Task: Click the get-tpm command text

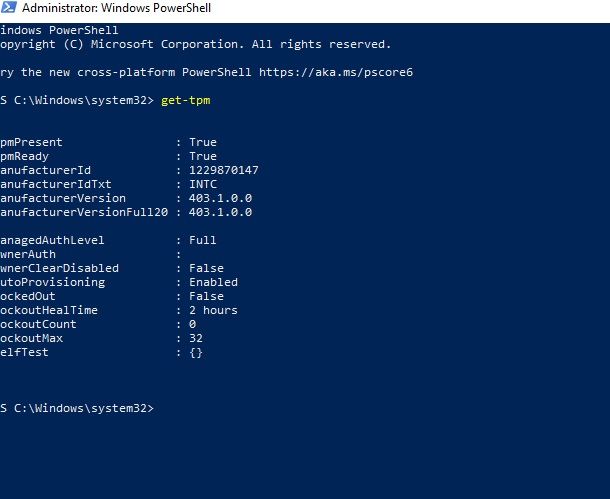Action: [186, 100]
